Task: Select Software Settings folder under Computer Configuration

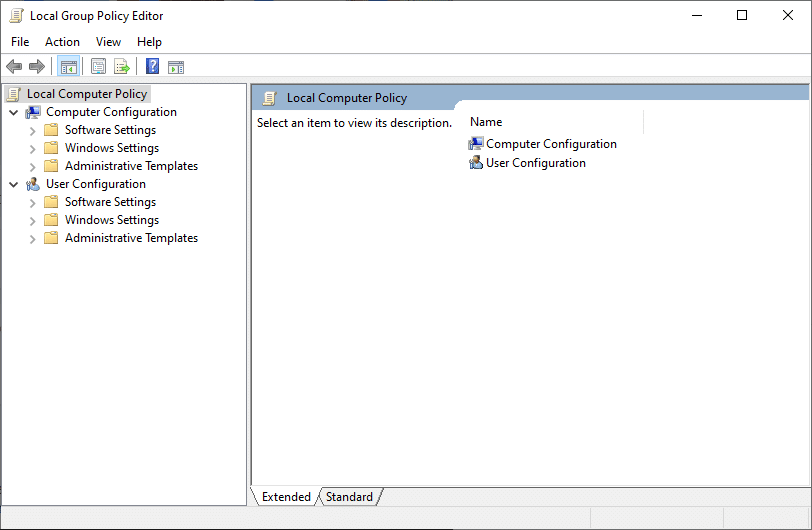Action: (x=110, y=130)
